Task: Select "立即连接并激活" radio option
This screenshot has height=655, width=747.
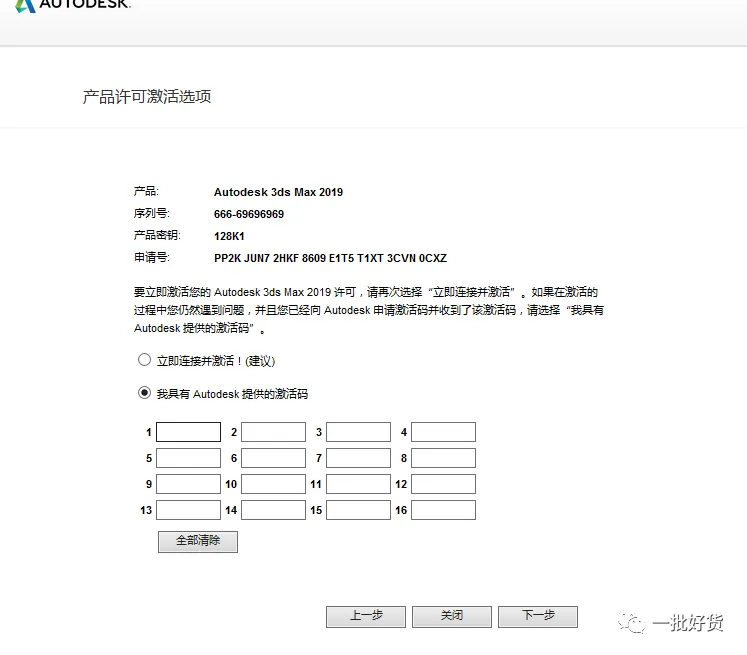Action: tap(144, 360)
